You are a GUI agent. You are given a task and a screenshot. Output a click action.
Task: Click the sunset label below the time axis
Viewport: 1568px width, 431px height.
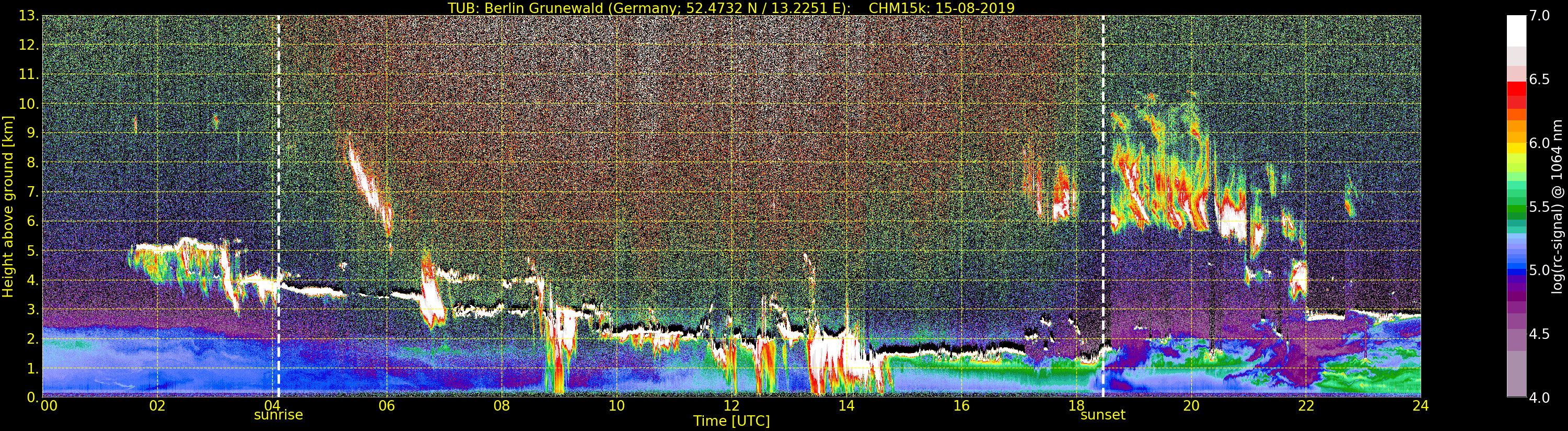click(x=1102, y=415)
